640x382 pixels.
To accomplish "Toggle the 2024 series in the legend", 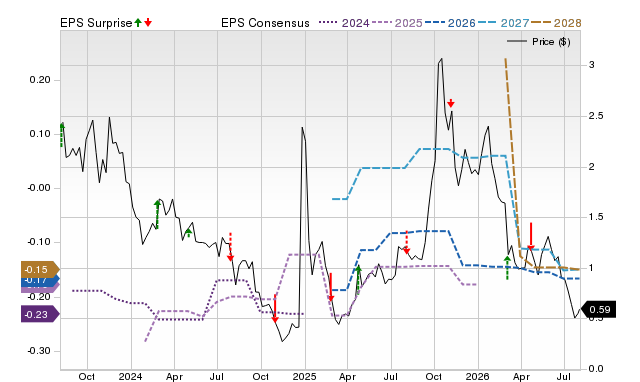I will (x=344, y=23).
